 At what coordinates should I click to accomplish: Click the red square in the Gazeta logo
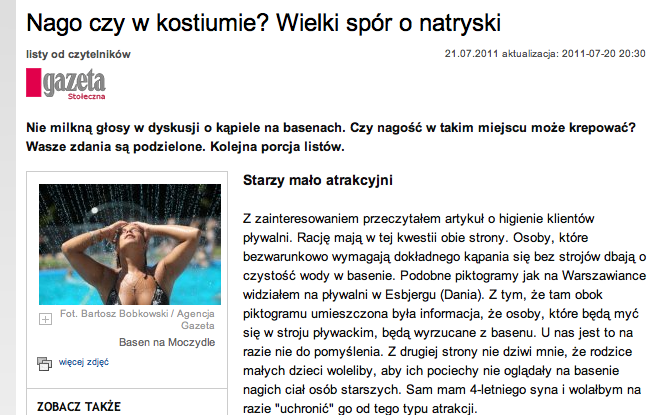34,82
